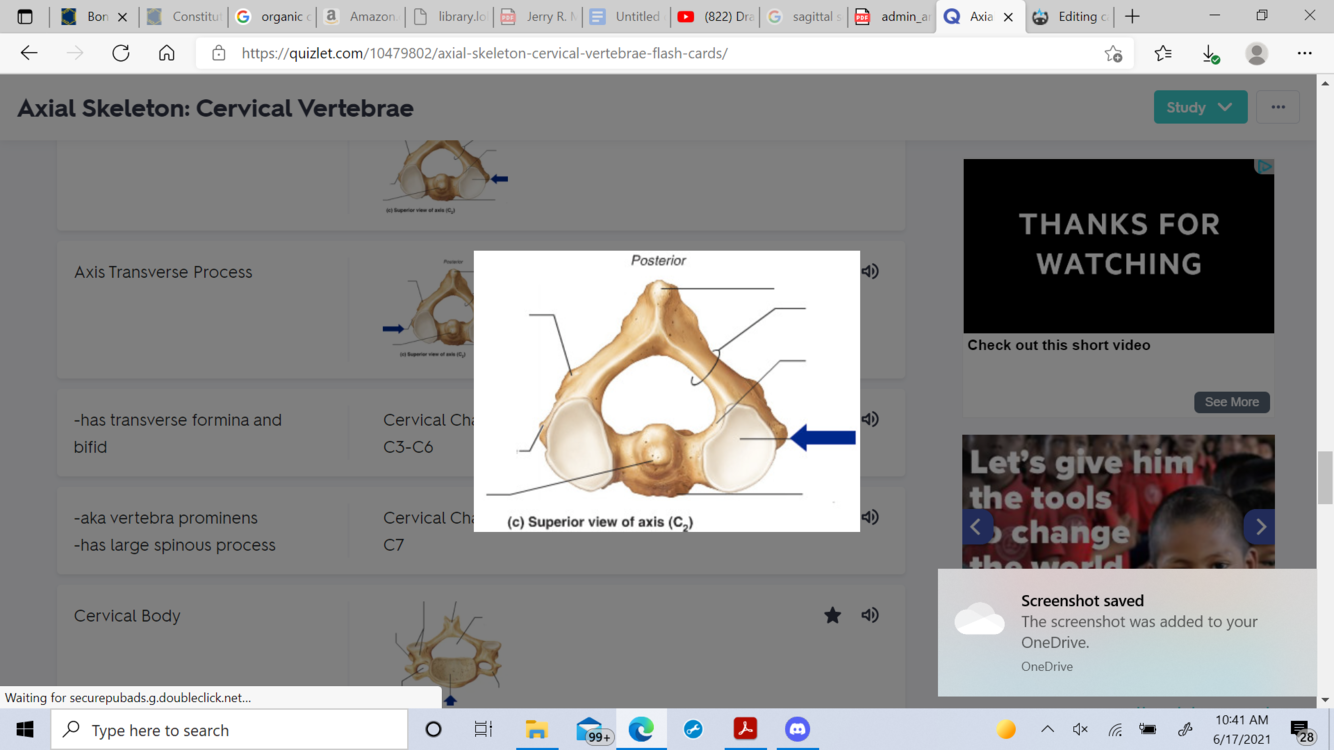Switch to the library.lol tab
This screenshot has height=750, width=1334.
(449, 16)
